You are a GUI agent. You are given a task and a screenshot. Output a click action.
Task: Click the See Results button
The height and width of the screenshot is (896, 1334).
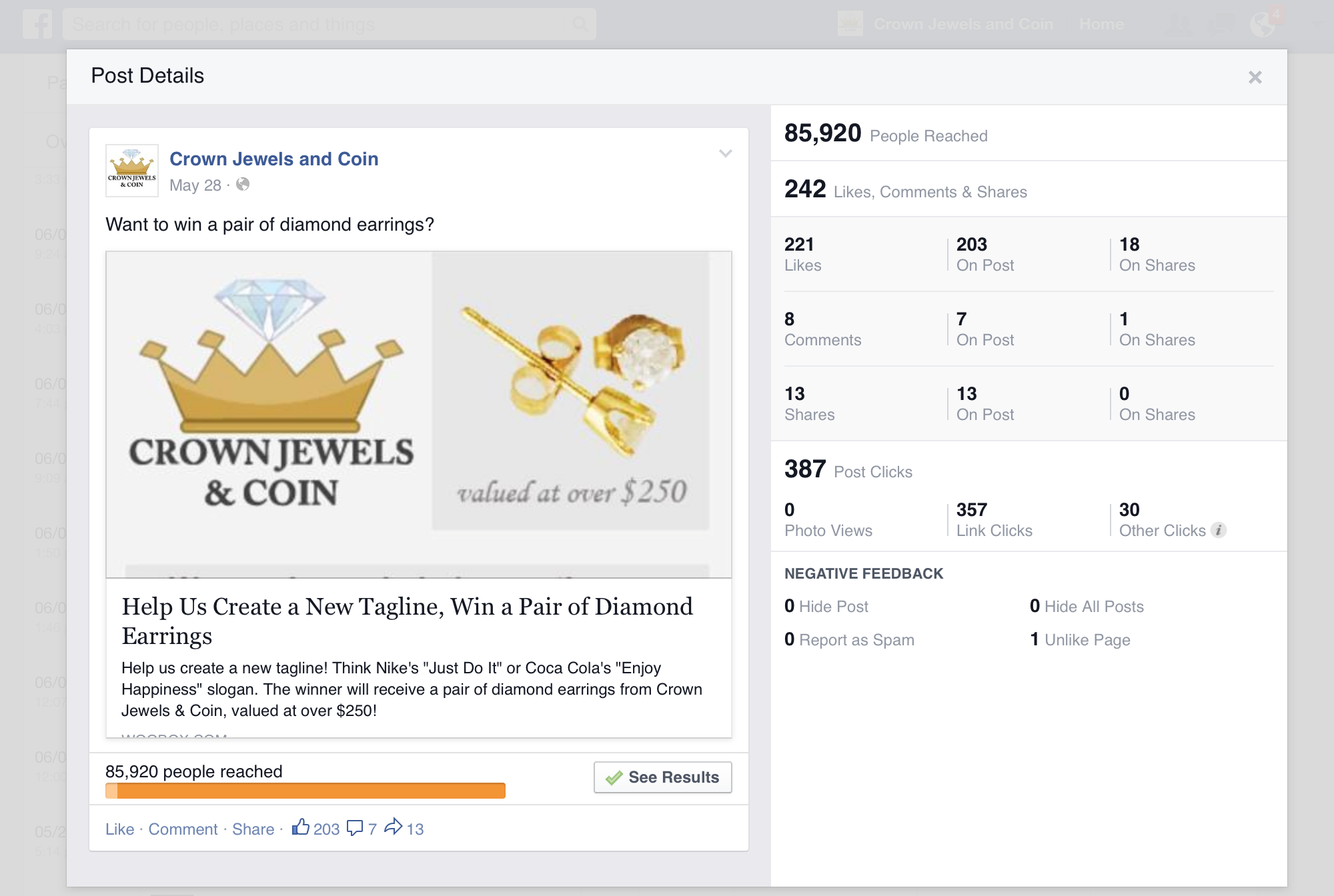[662, 777]
